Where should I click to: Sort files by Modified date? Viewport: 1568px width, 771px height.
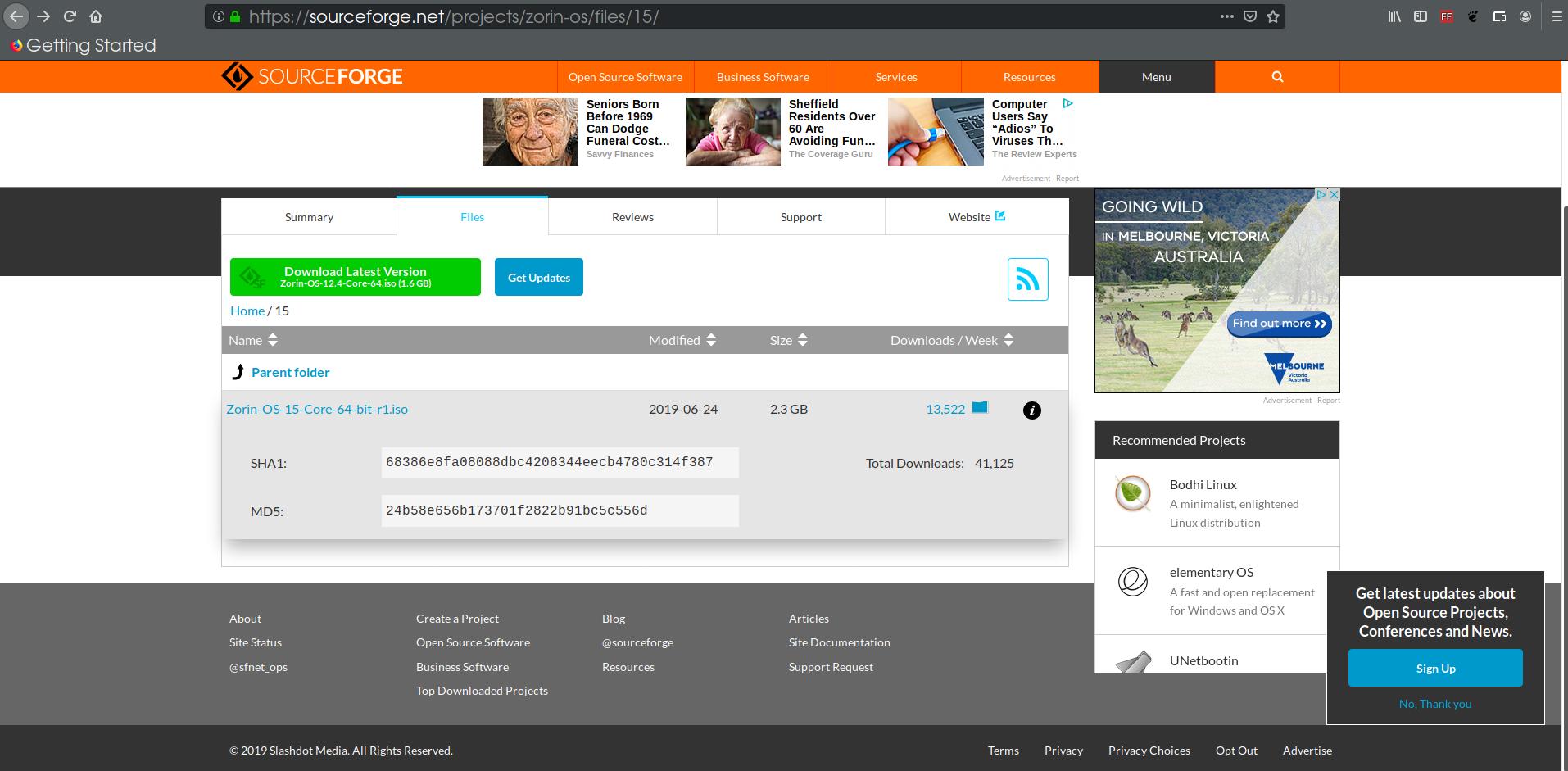[682, 340]
